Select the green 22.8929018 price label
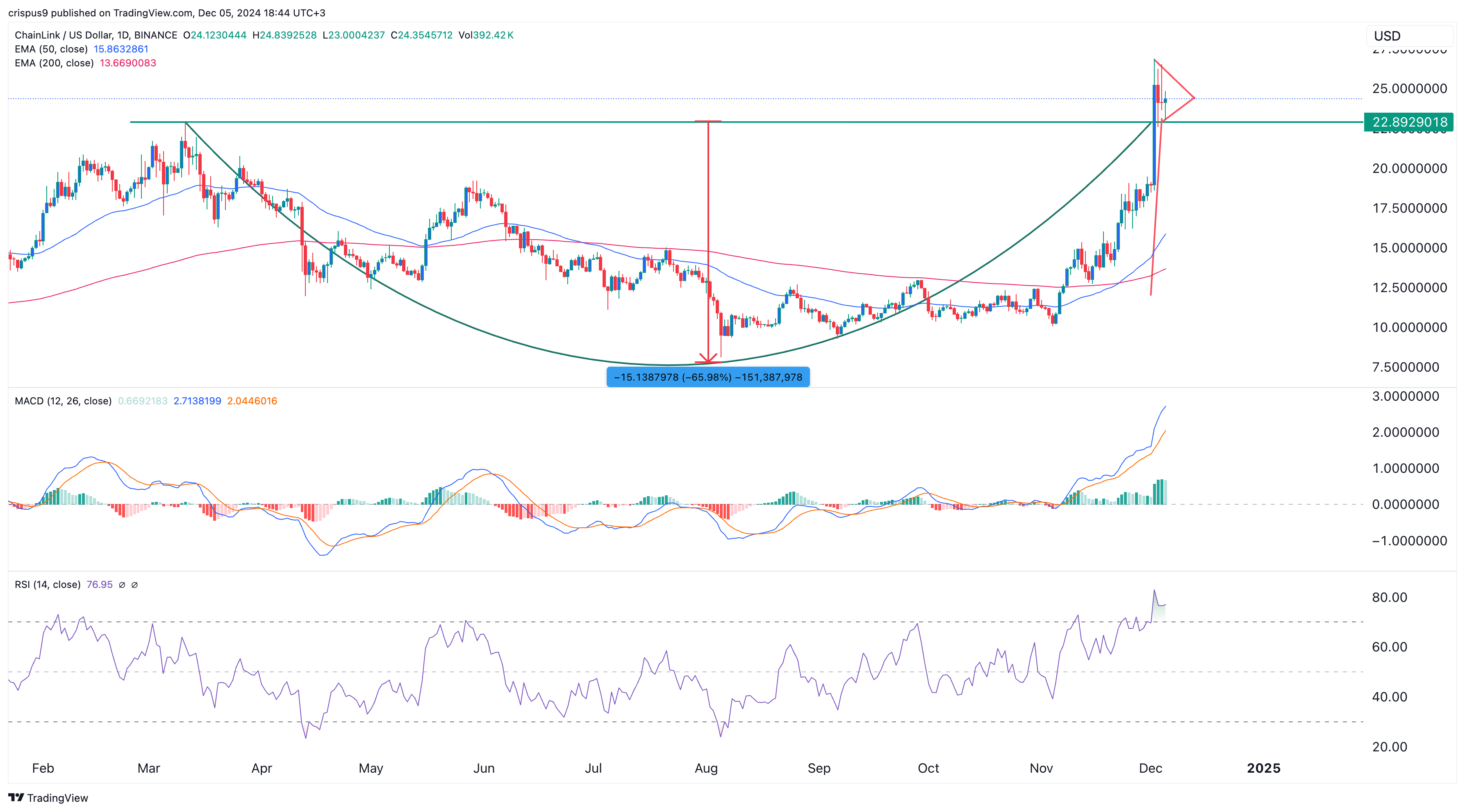 pos(1409,122)
